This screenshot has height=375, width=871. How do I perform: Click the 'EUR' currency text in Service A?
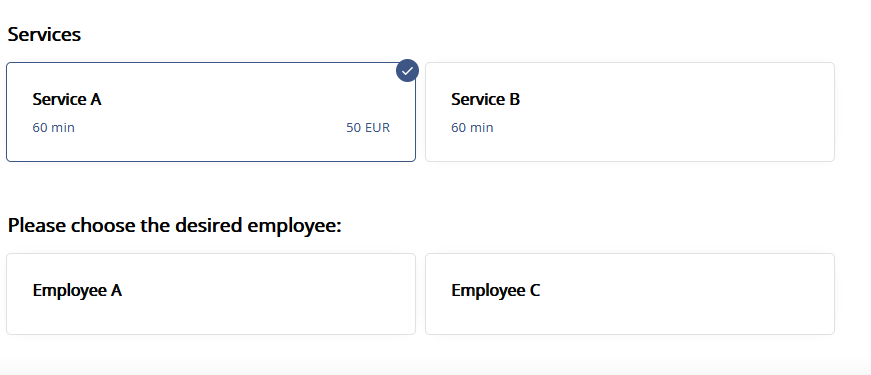tap(377, 128)
